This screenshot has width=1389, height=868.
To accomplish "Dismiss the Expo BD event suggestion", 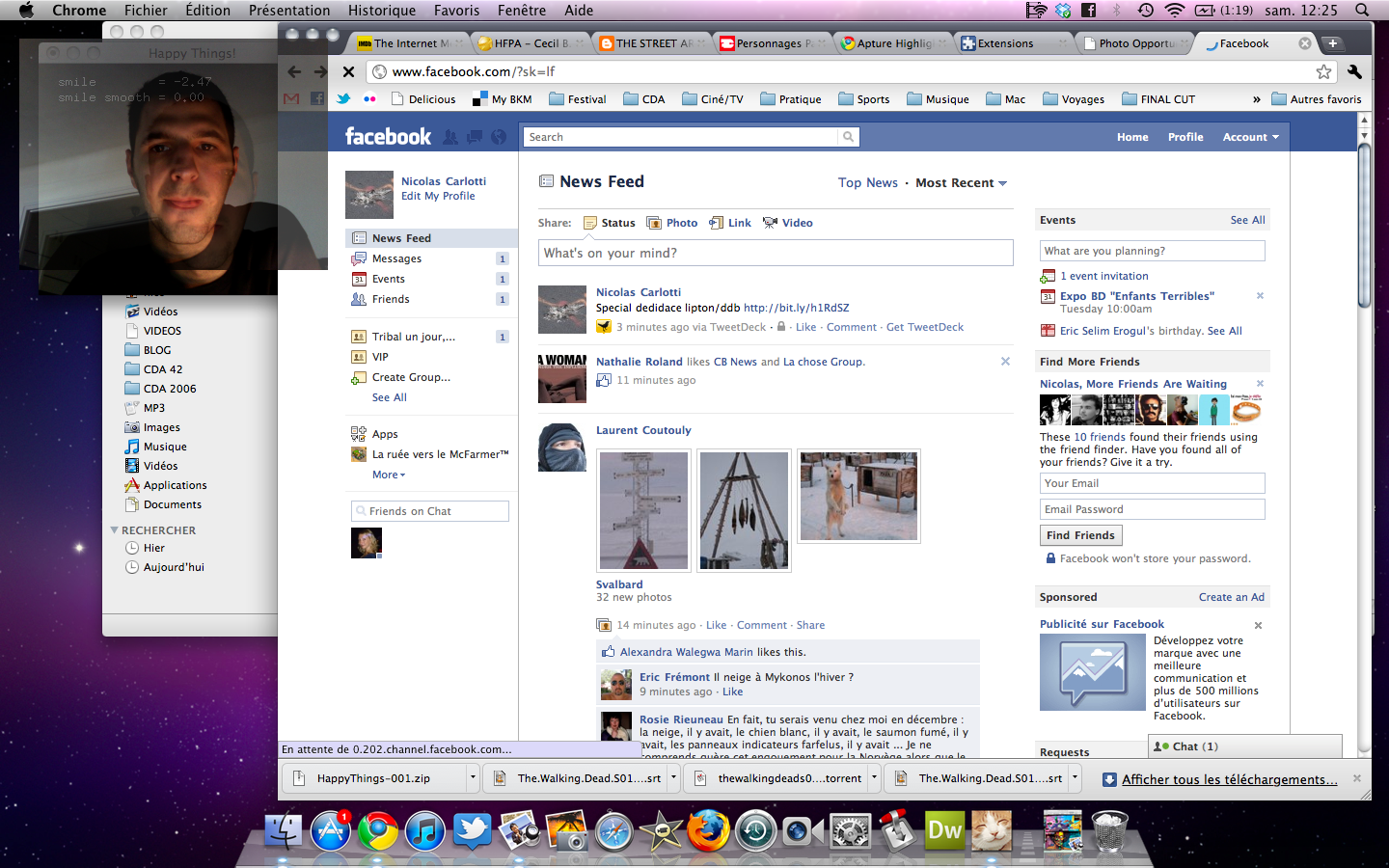I will (1260, 296).
